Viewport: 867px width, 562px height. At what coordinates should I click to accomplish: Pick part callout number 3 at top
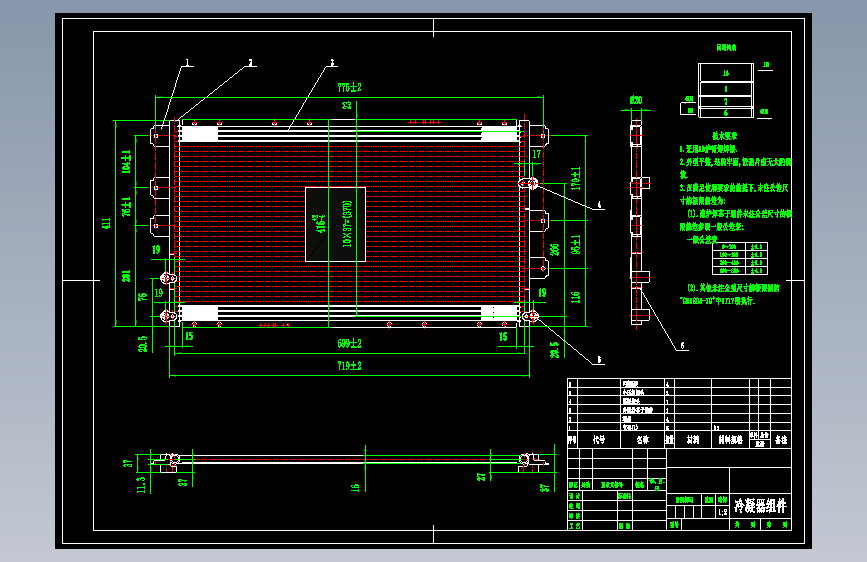click(x=332, y=63)
